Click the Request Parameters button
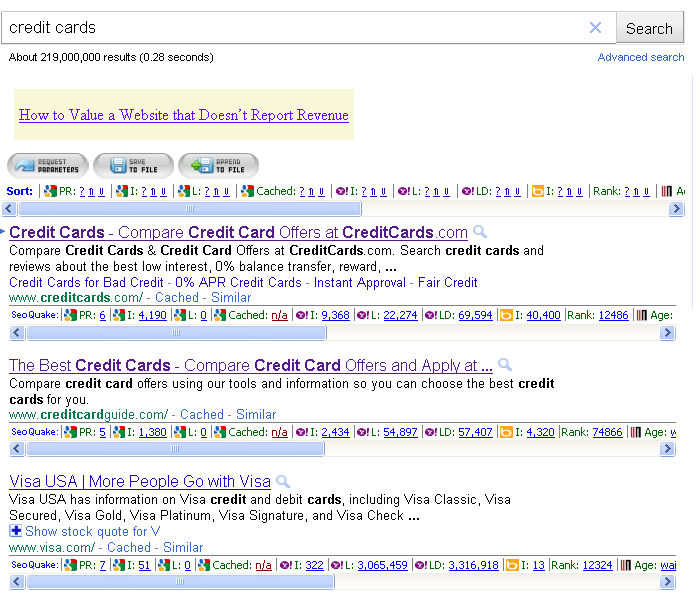 point(47,166)
